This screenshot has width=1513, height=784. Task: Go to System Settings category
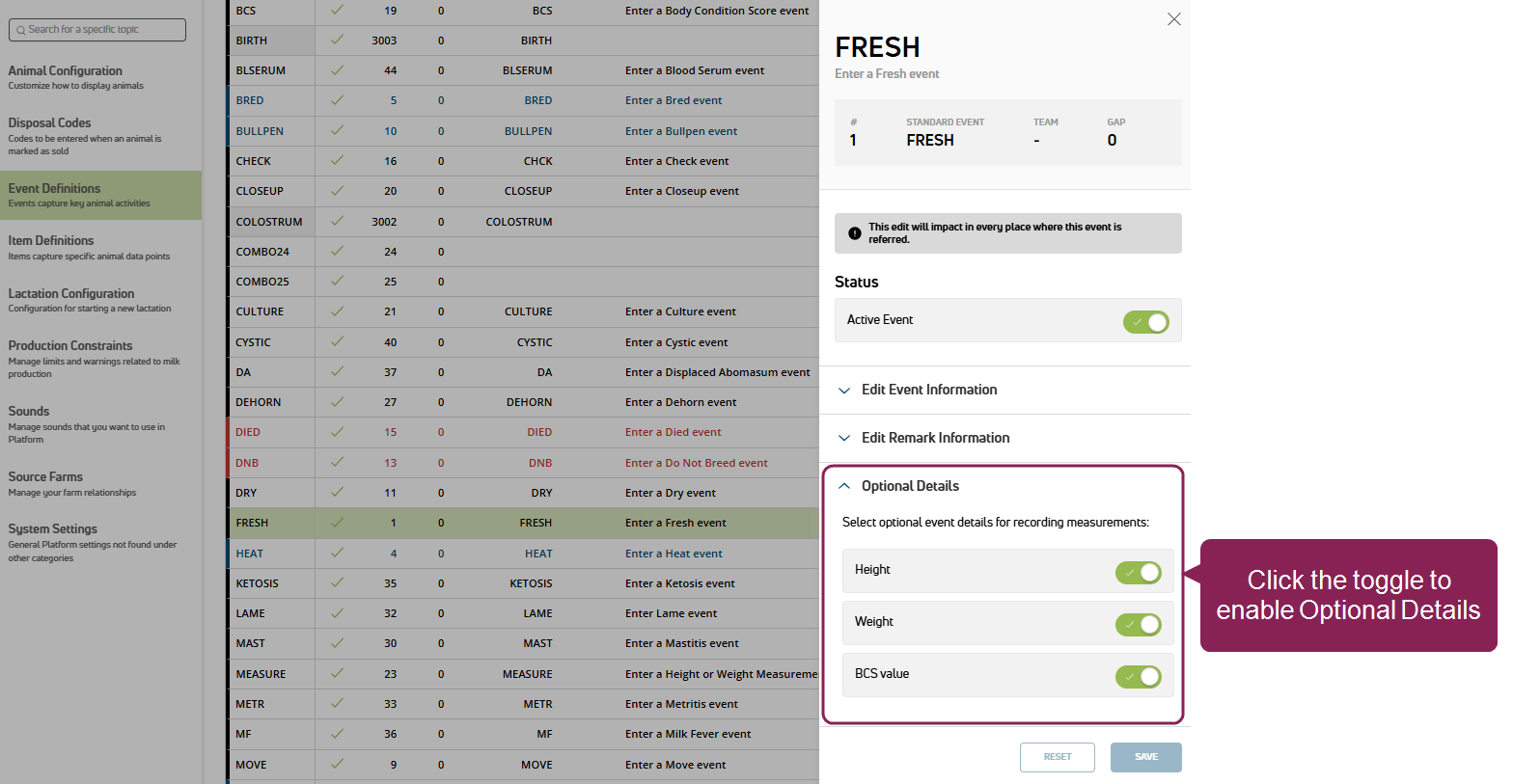click(53, 529)
